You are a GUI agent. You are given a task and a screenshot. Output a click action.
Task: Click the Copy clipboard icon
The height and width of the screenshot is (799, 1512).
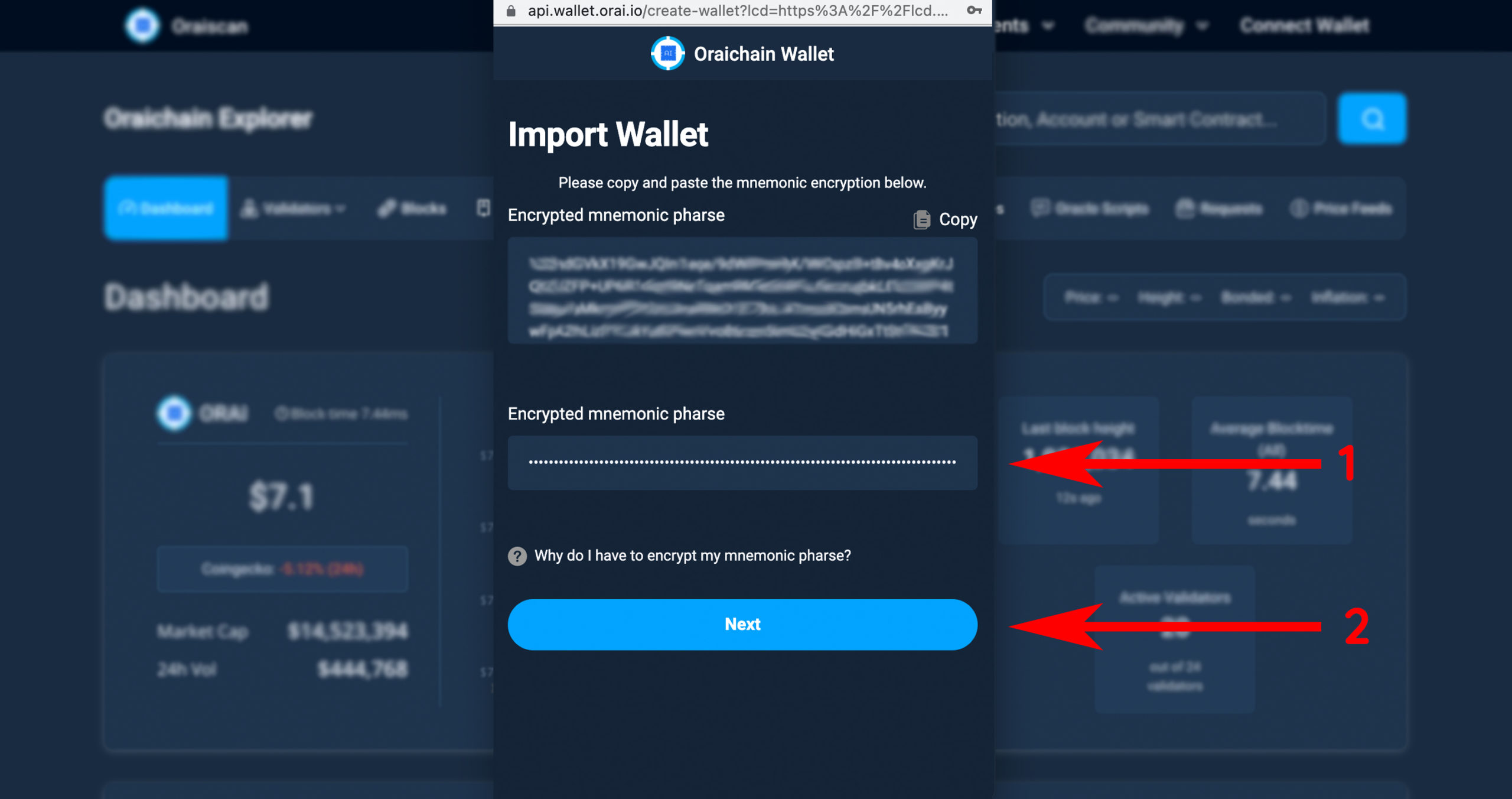(x=921, y=220)
